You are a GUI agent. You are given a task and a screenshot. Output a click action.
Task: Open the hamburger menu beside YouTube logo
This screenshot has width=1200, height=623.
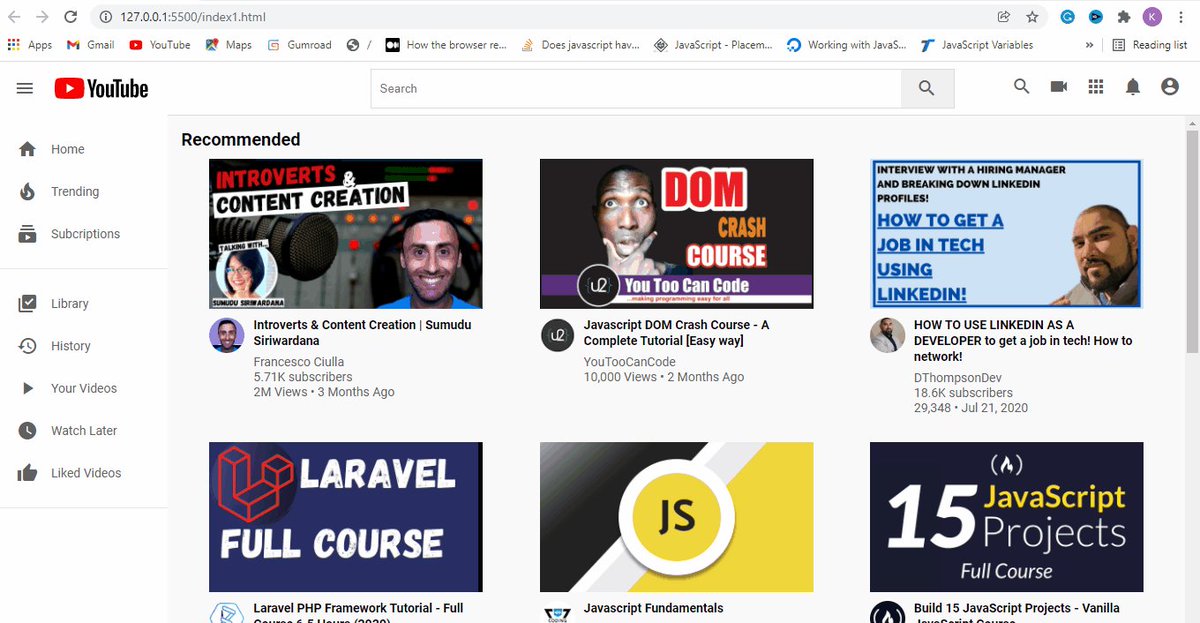[x=25, y=88]
